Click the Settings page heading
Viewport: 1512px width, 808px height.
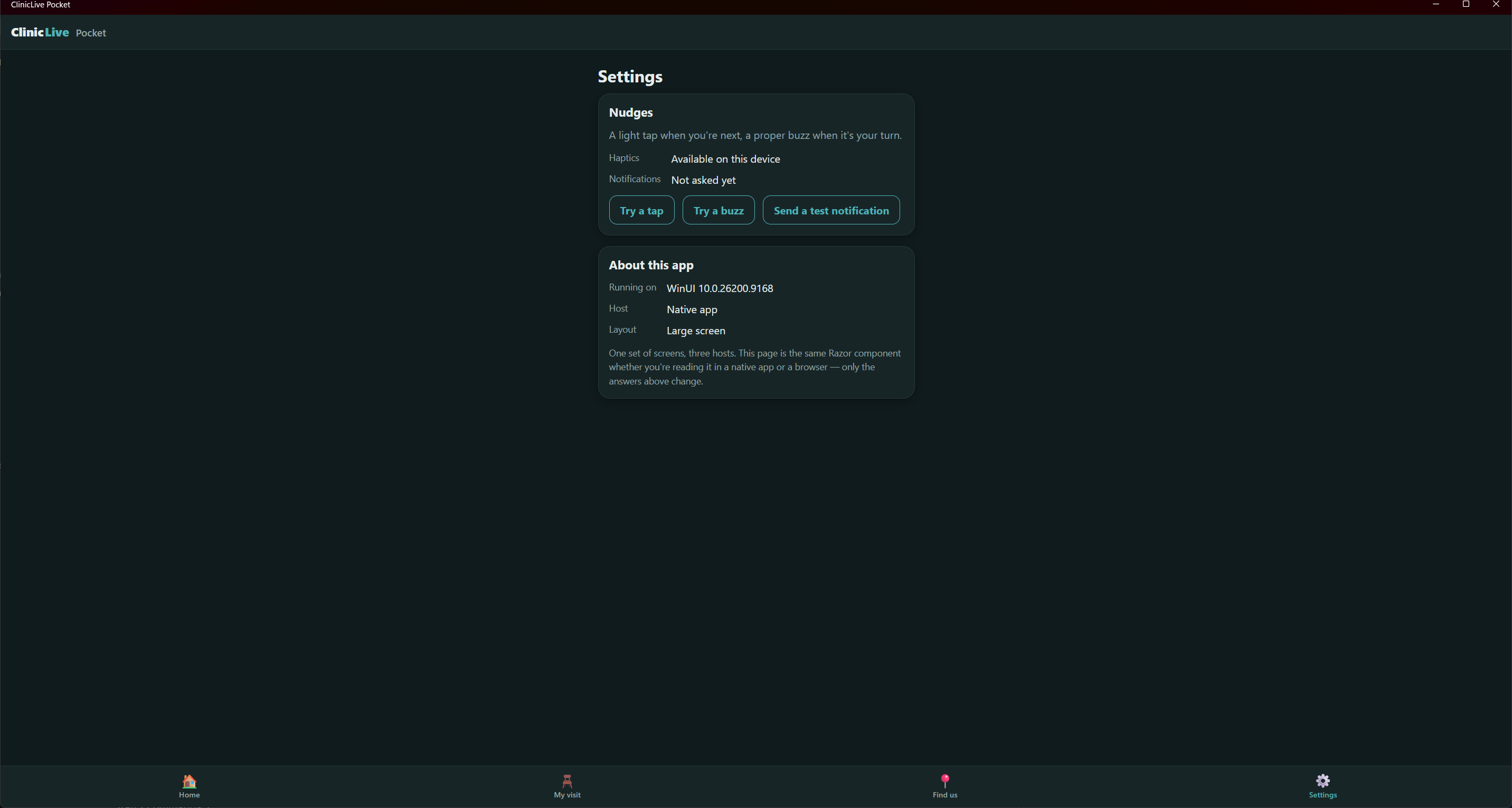click(x=630, y=77)
